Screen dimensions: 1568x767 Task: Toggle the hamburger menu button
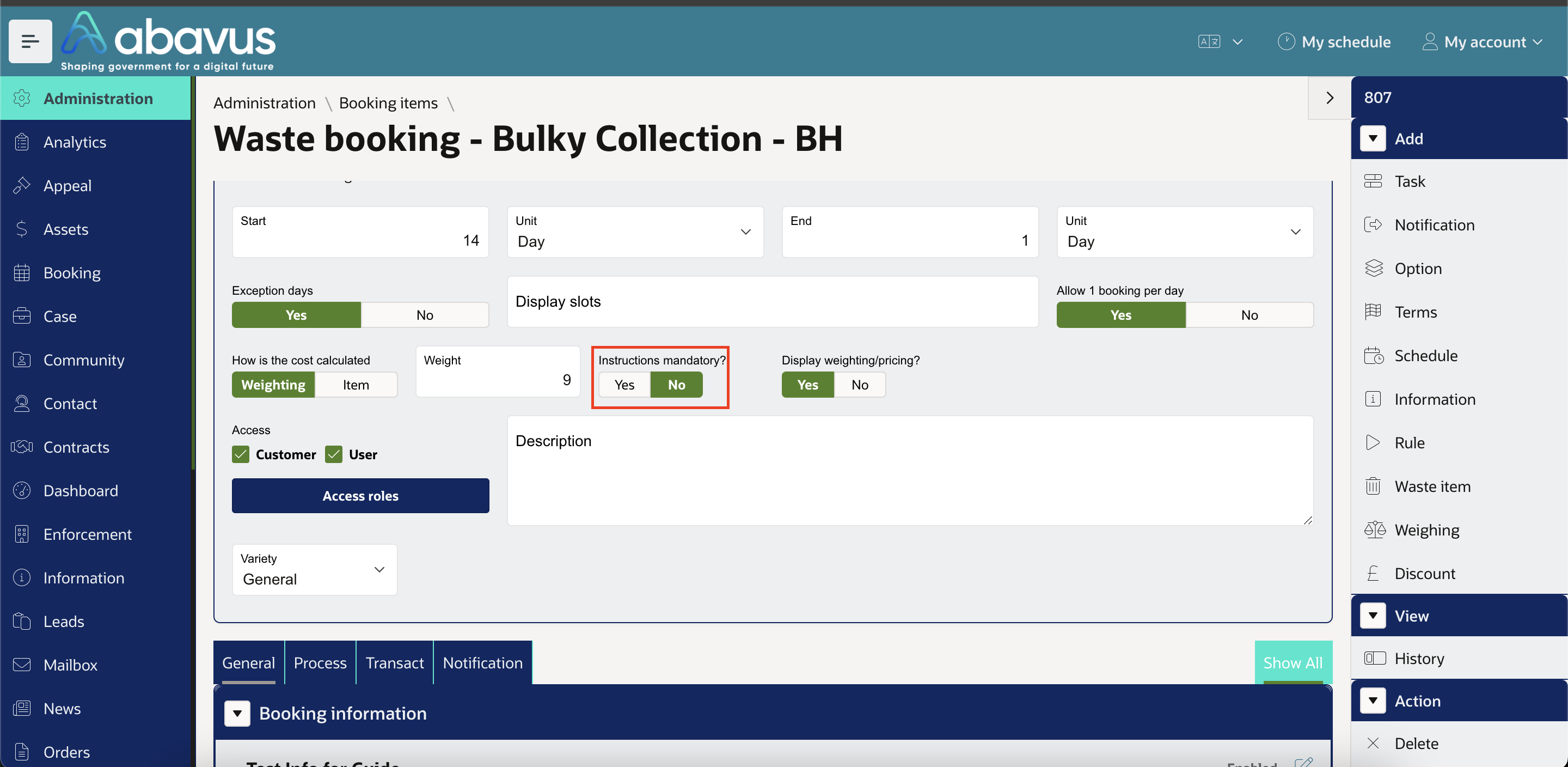click(x=30, y=41)
